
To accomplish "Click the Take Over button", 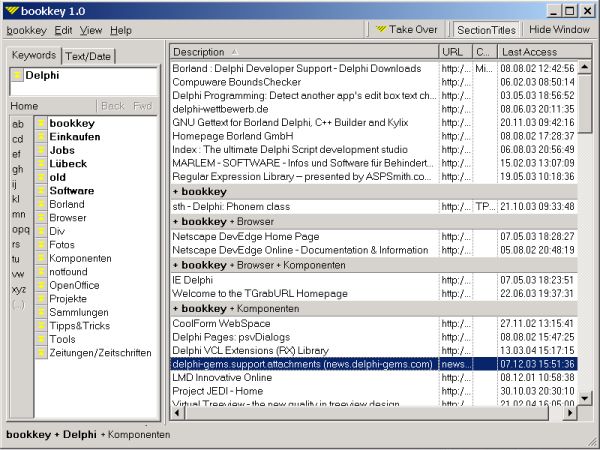I will 407,29.
